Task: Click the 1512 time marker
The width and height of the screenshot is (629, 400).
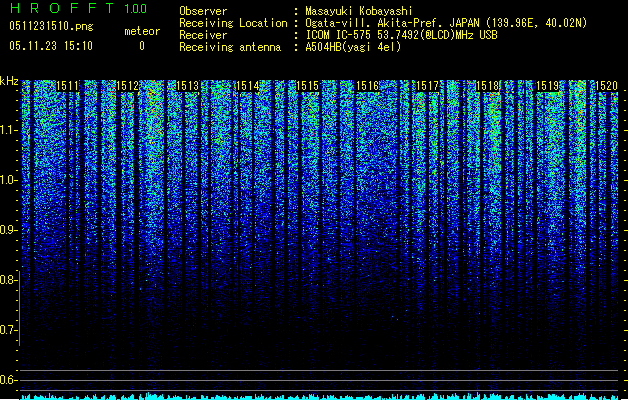Action: click(128, 86)
